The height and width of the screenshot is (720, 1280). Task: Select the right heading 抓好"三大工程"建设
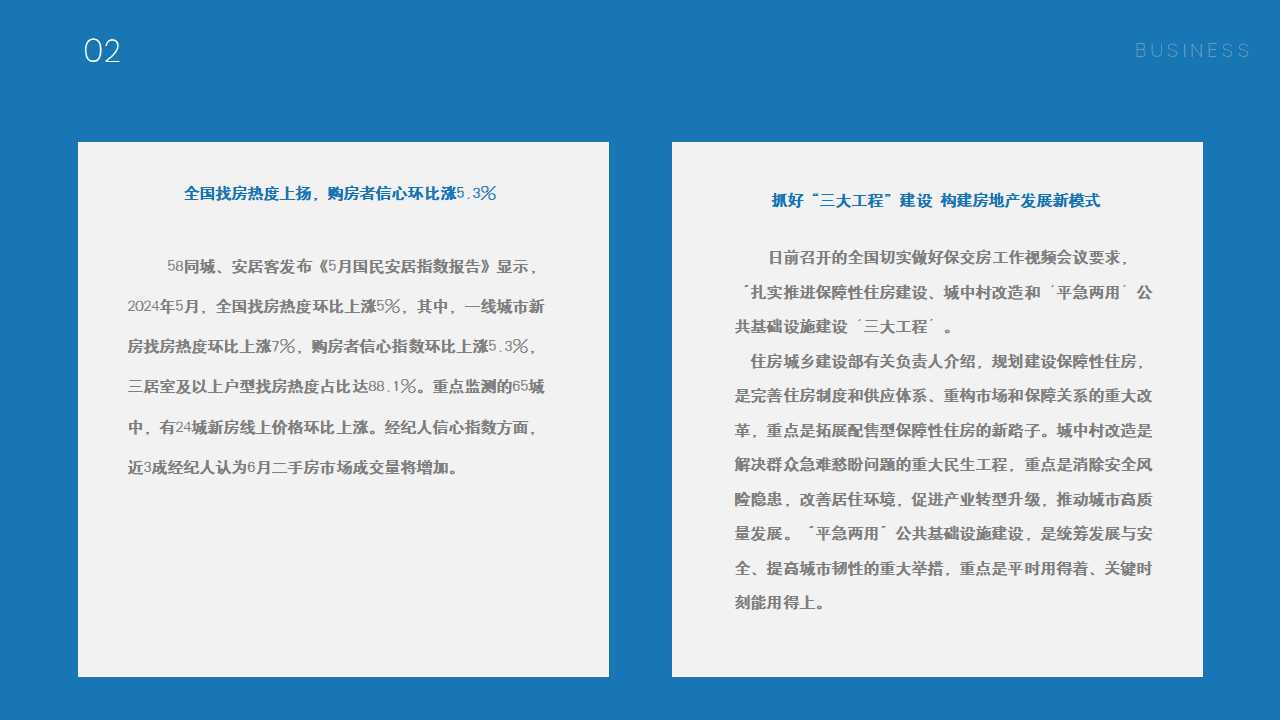tap(935, 201)
